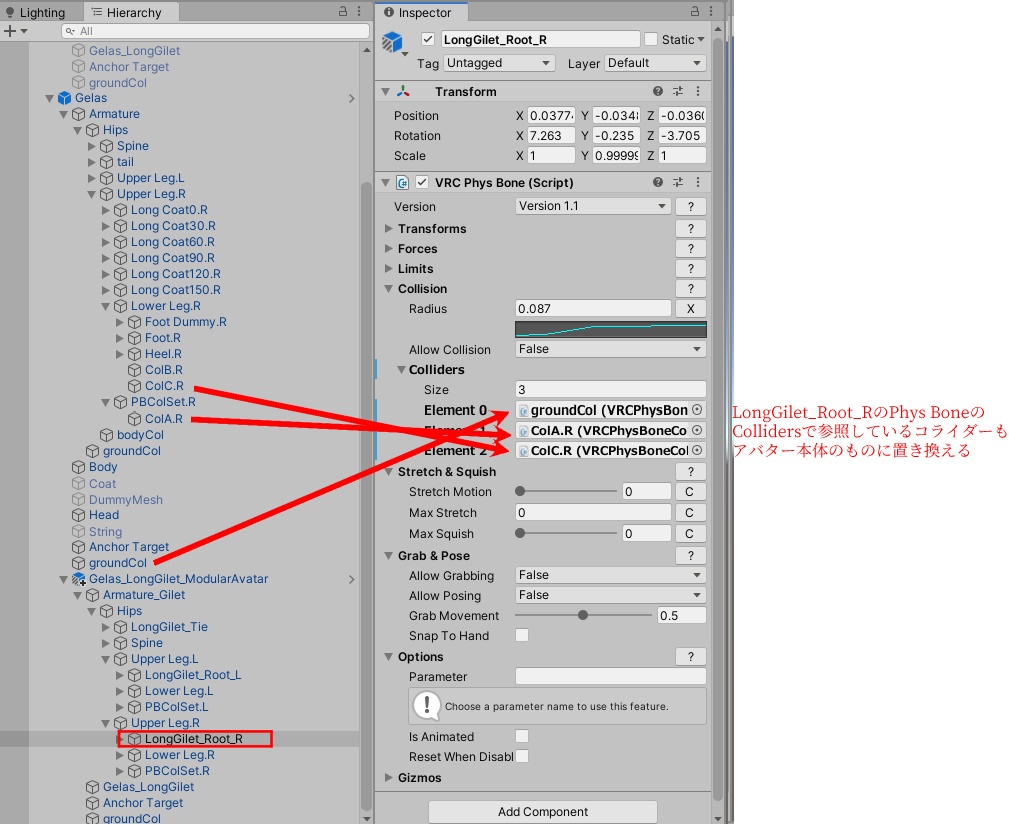1009x824 pixels.
Task: Click the Inspector panel lock icon
Action: [695, 12]
